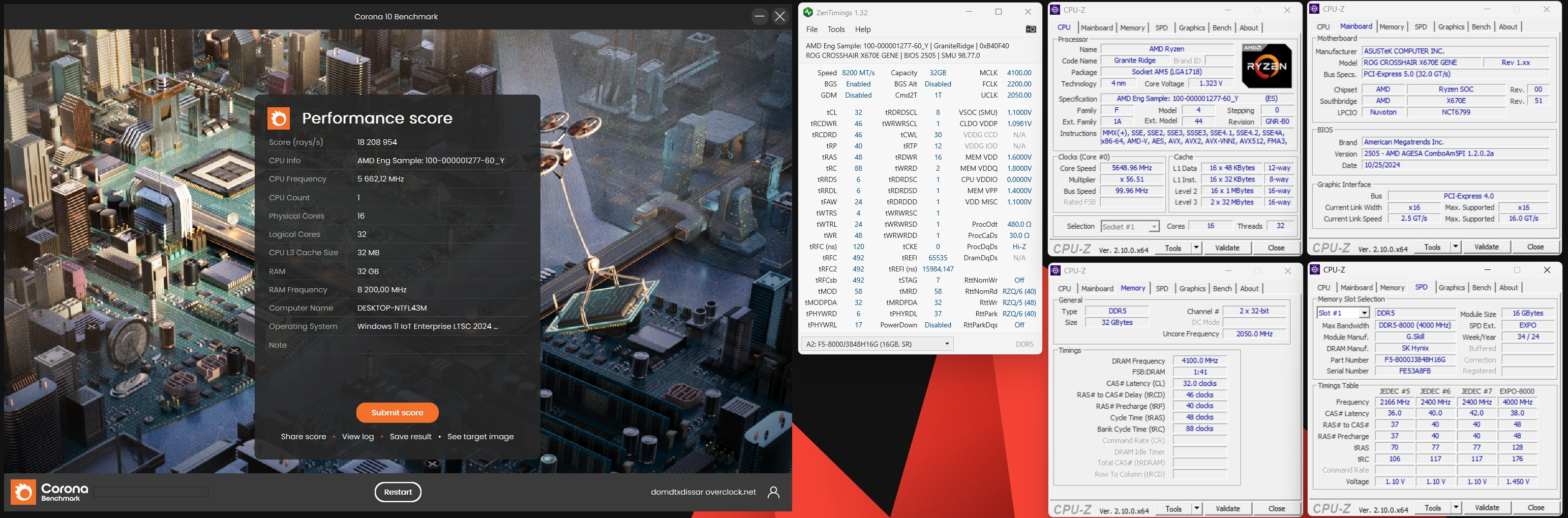The image size is (1568, 518).
Task: Click the CPU-Z title icon of SPD window
Action: [x=1315, y=269]
